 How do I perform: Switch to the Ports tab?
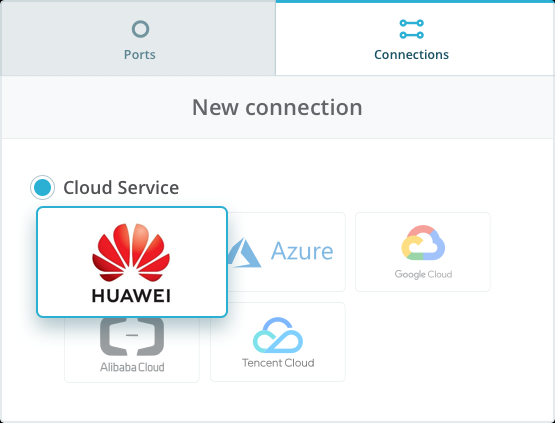[138, 39]
